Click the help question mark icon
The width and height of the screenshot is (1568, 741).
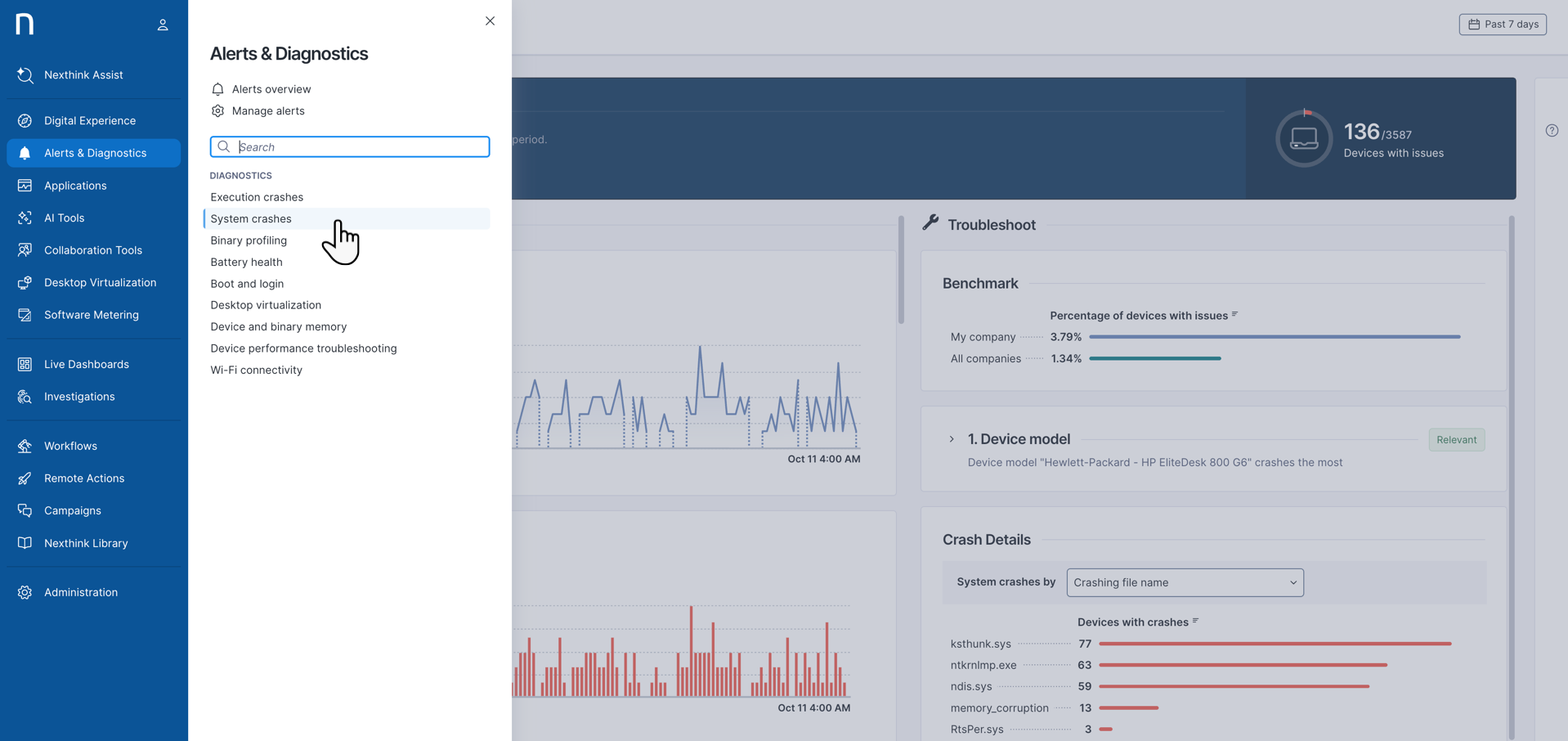coord(1551,131)
